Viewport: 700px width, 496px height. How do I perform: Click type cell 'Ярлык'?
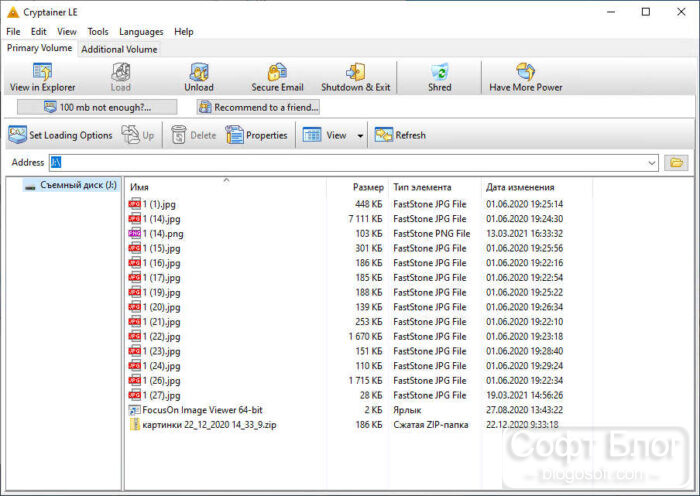tap(407, 410)
